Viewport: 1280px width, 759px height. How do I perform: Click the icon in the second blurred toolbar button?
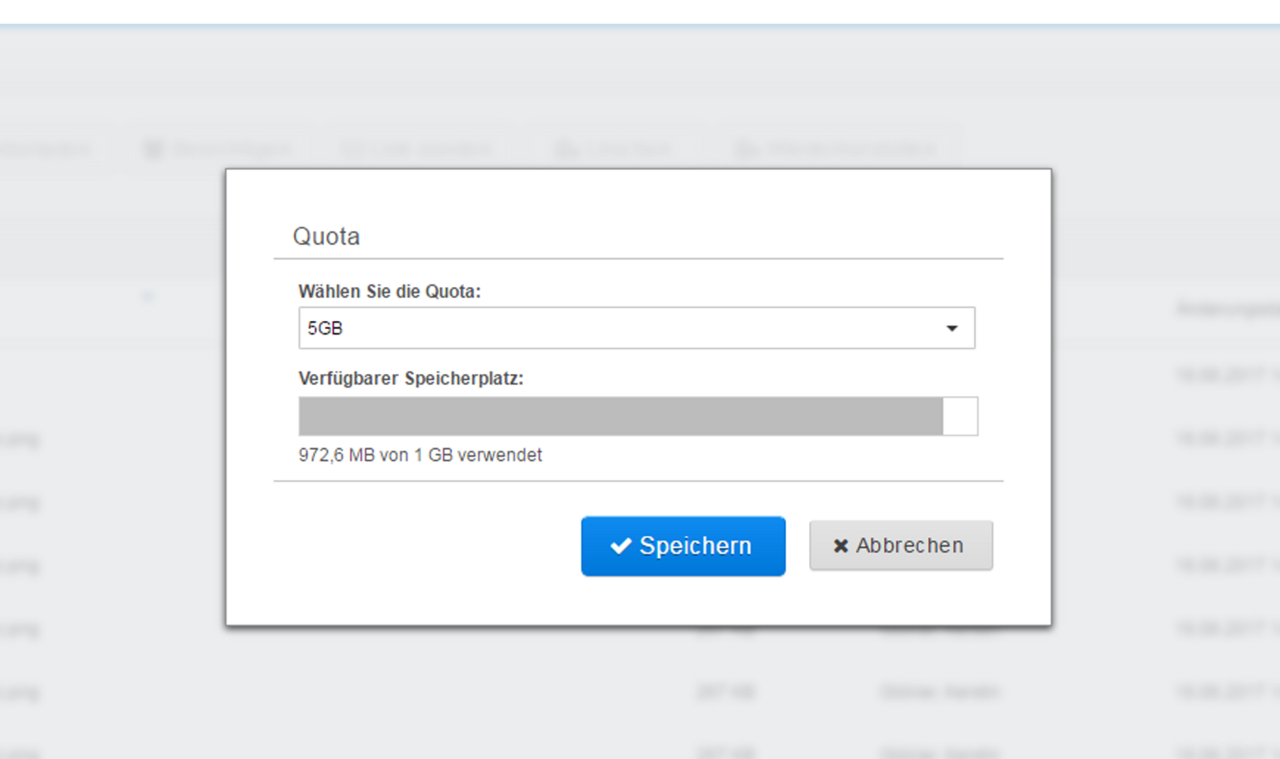(x=153, y=150)
